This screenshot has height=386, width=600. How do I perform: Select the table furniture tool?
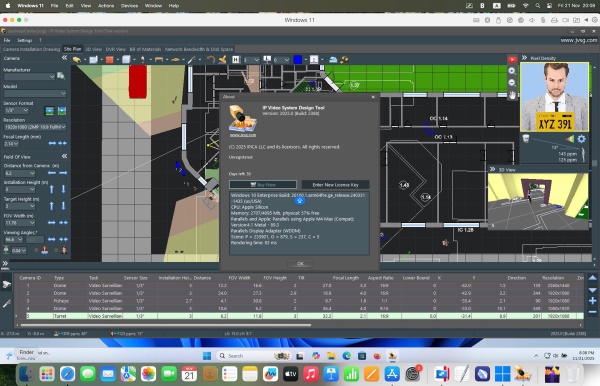click(159, 60)
